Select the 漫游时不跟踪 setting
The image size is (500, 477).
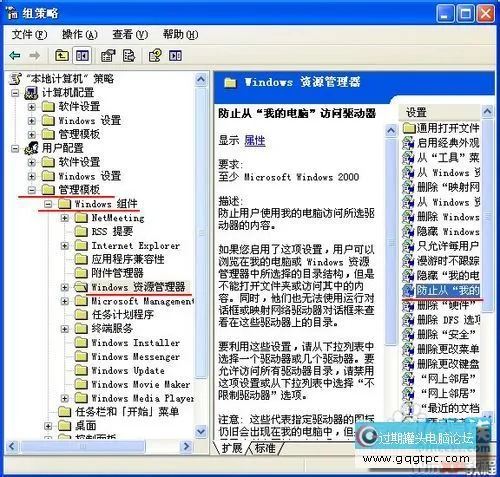point(448,260)
